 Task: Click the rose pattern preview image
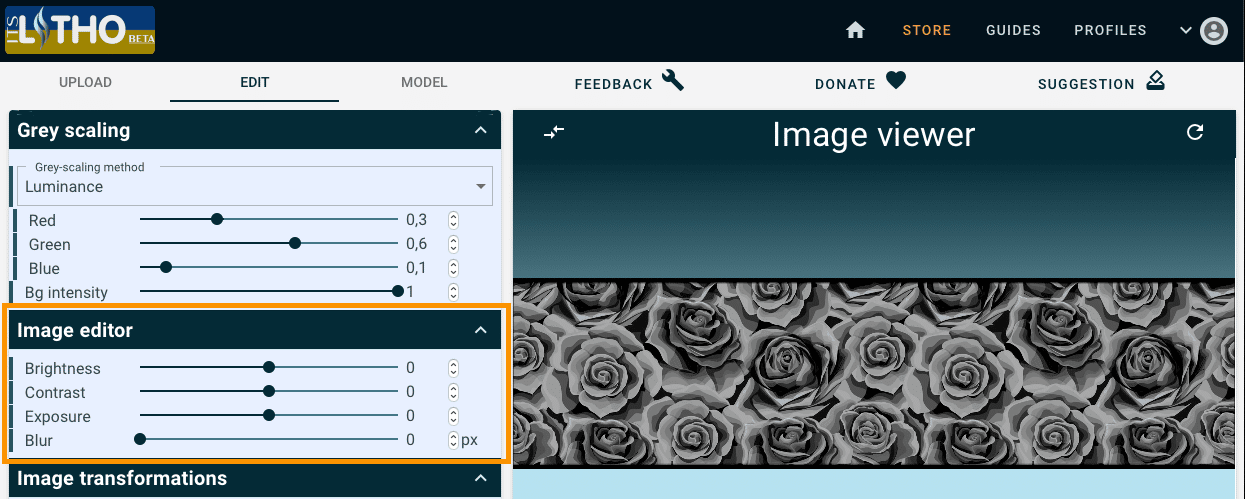tap(874, 372)
